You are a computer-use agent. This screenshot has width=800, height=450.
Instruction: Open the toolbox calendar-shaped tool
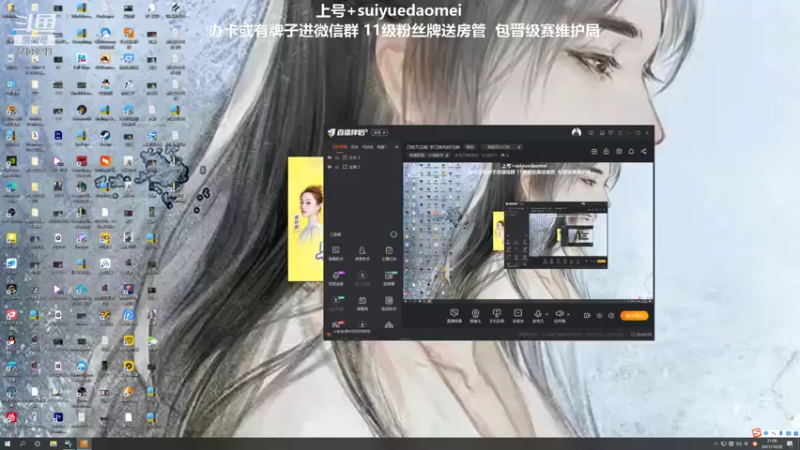(362, 303)
